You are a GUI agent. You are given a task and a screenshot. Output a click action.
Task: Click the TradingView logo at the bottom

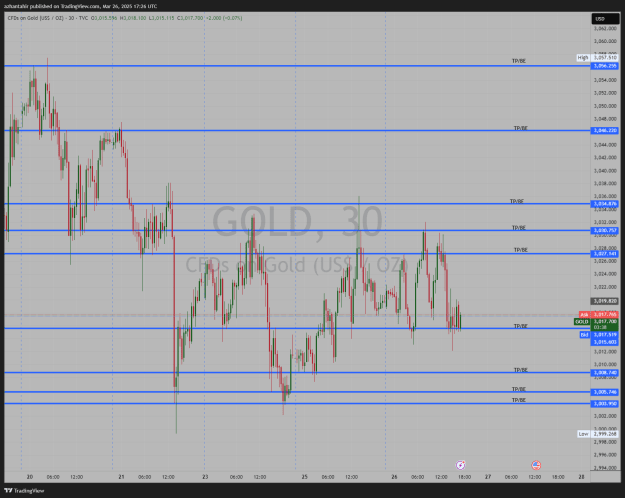[24, 490]
